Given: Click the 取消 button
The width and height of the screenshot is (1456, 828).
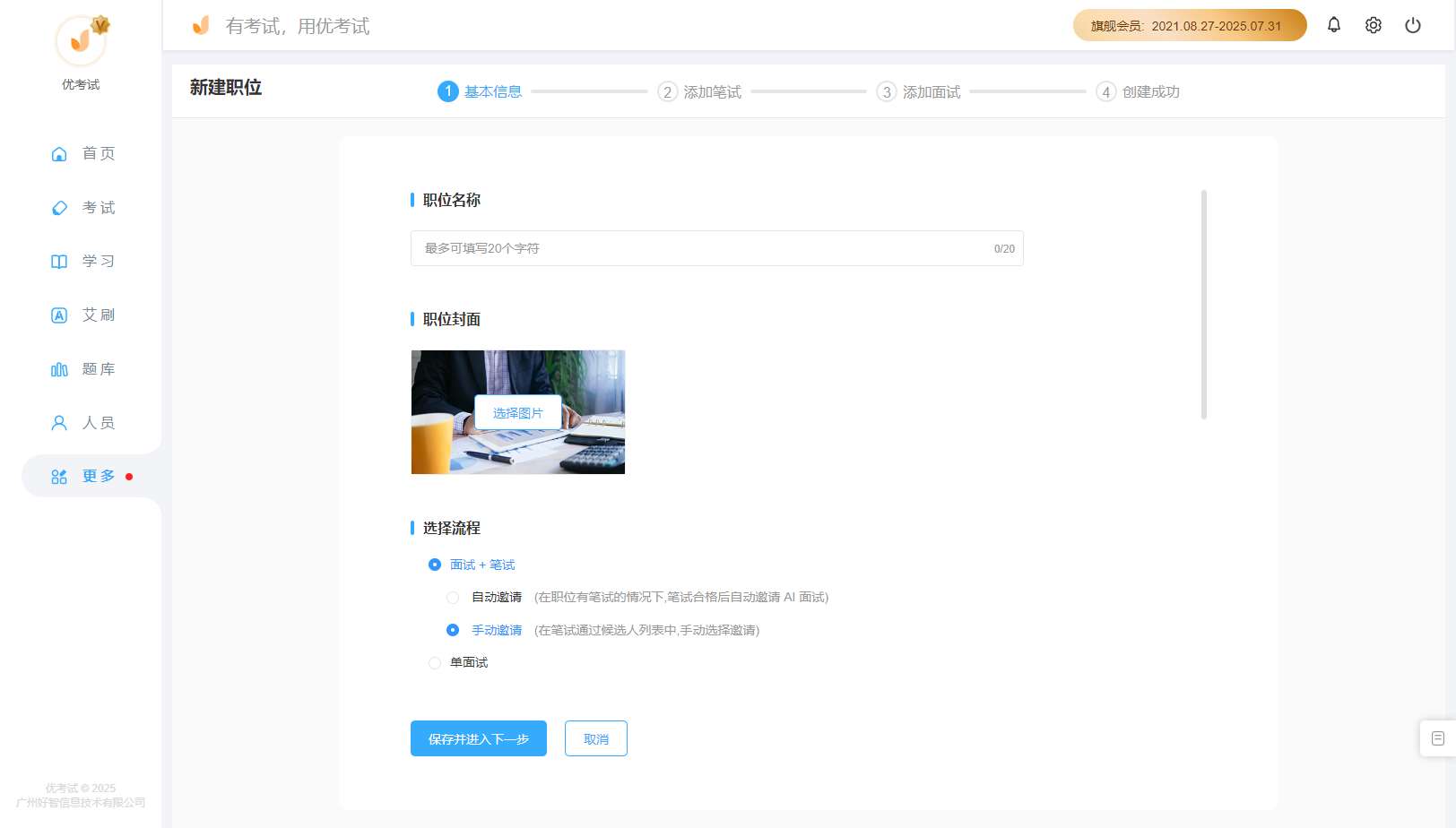Looking at the screenshot, I should 596,738.
